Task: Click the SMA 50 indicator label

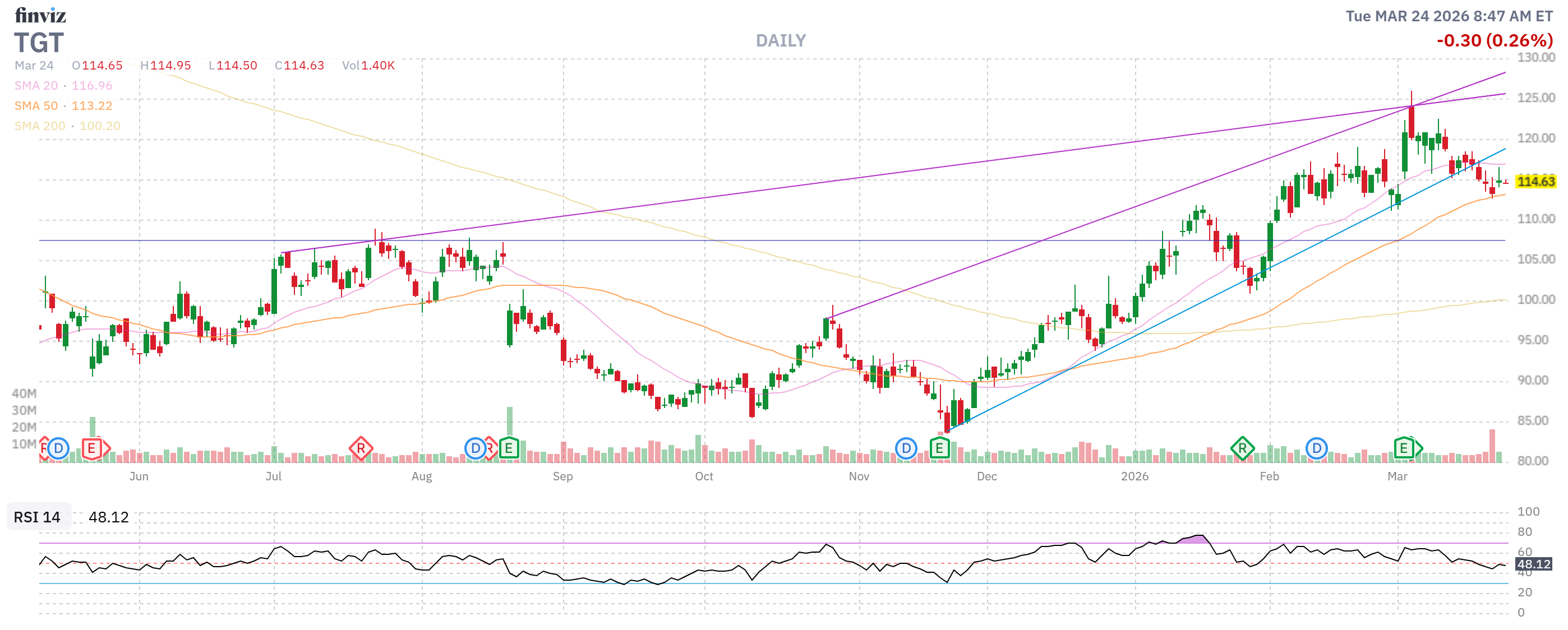Action: point(36,106)
